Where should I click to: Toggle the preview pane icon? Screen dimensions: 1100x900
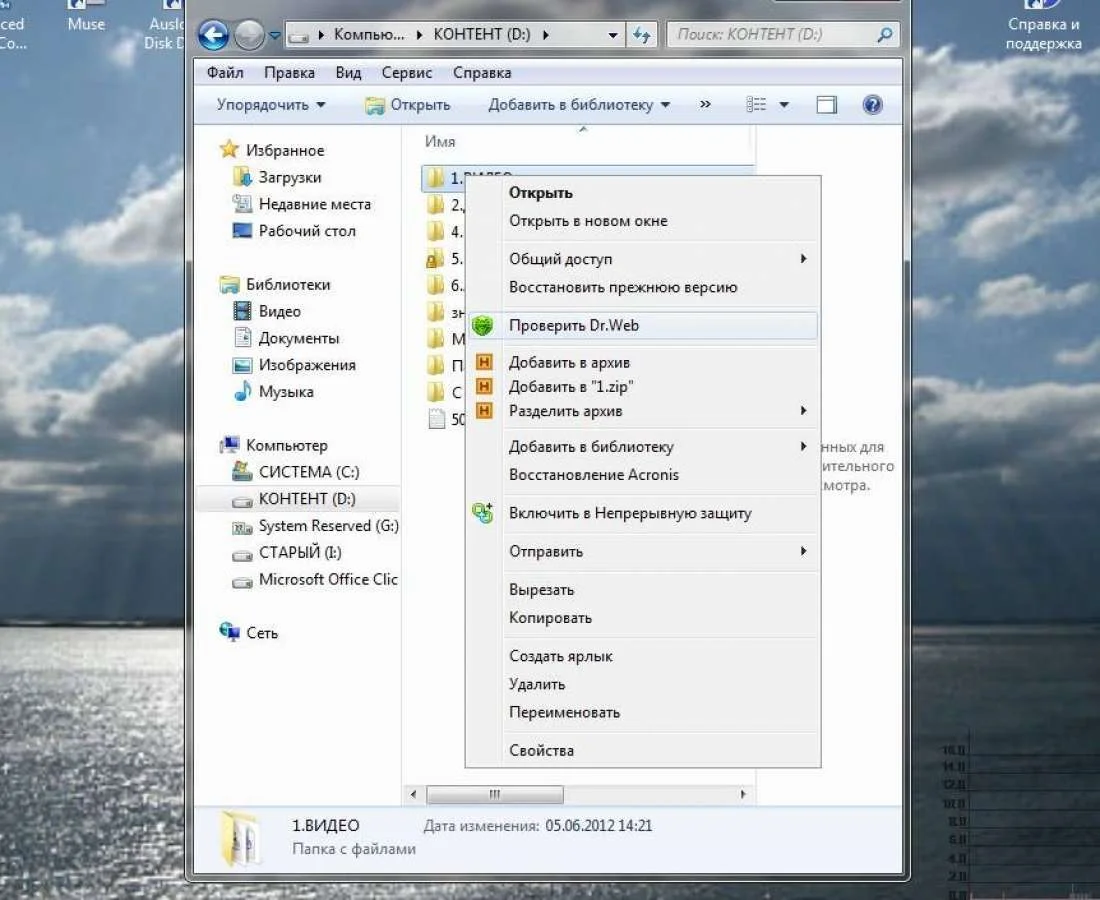[x=826, y=105]
